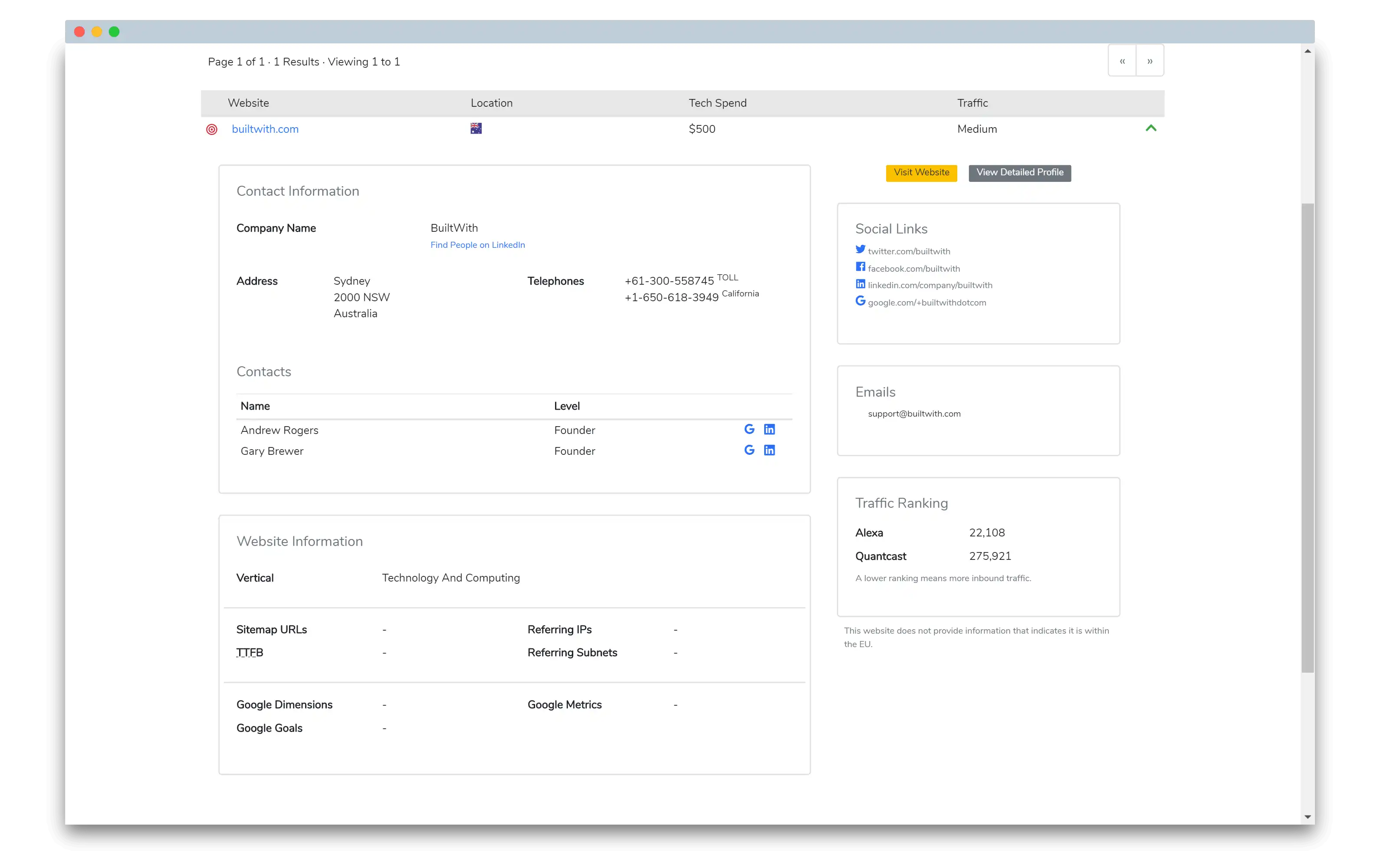Screen dimensions: 1380x868
Task: Click the scrollbar down arrow
Action: coord(1307,817)
